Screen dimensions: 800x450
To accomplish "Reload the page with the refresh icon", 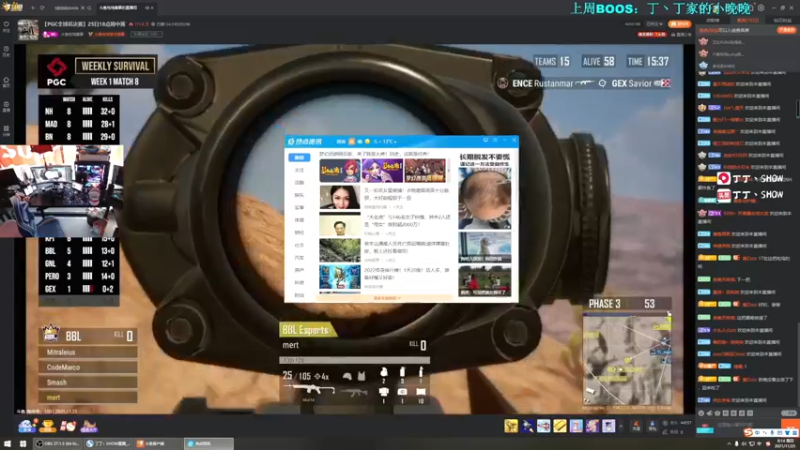I will pos(42,8).
